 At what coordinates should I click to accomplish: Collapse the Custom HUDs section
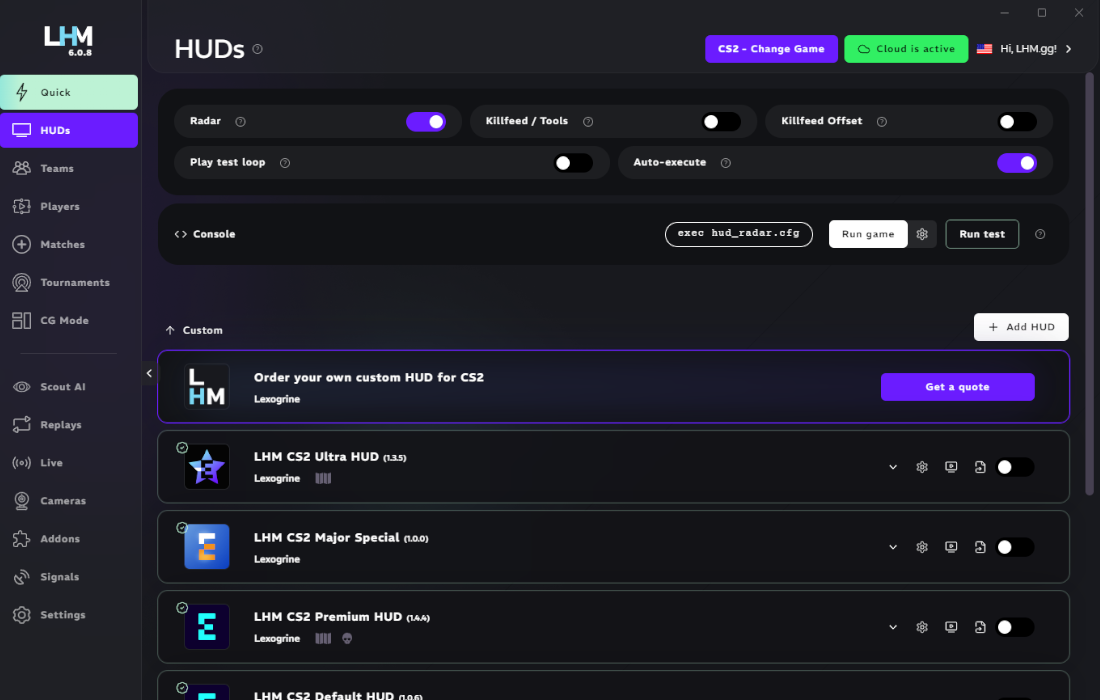[169, 330]
